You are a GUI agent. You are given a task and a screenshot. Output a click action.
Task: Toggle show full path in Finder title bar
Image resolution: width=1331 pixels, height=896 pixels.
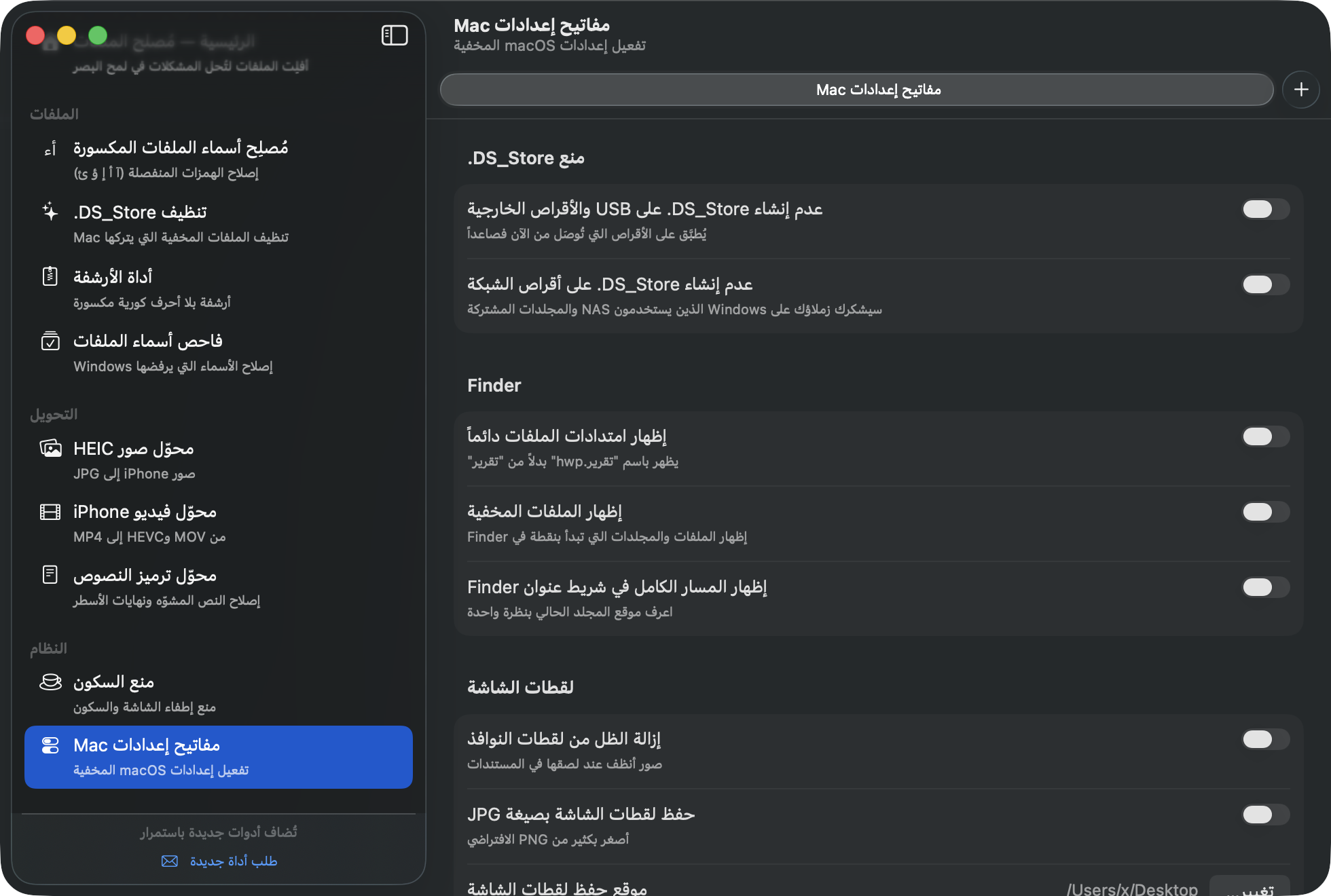(1266, 587)
